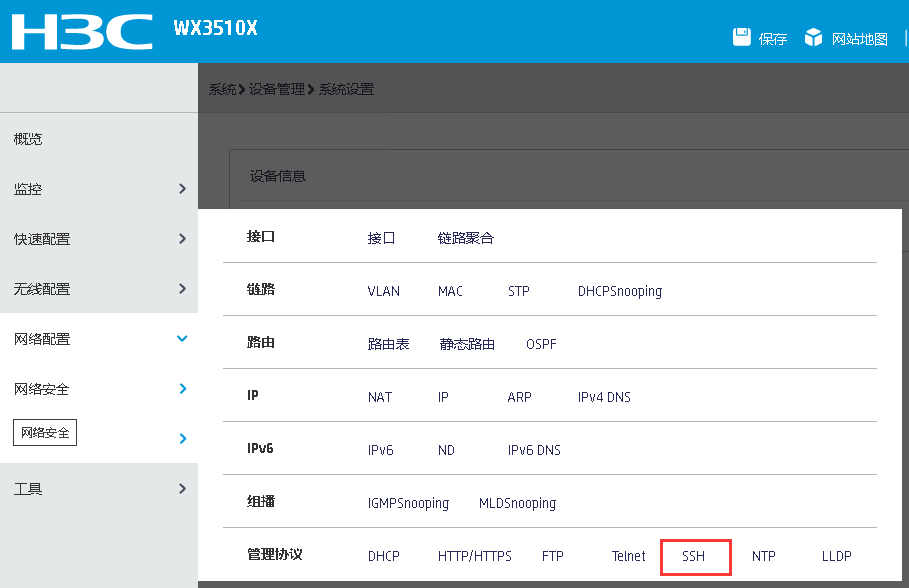
Task: Open the IPv4 DNS link
Action: [x=604, y=397]
